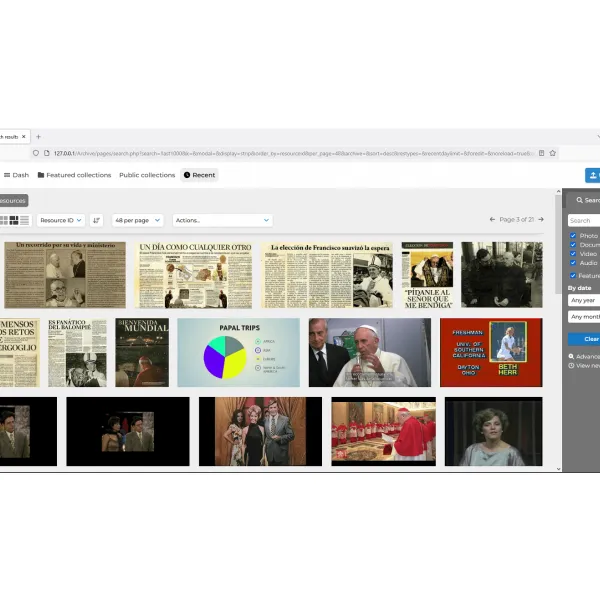
Task: Open 'La elección de Francisco' newspaper thumbnail
Action: (x=327, y=275)
